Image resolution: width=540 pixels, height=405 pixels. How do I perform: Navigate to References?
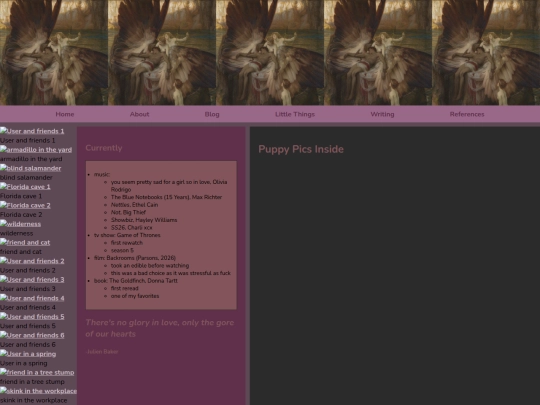pyautogui.click(x=467, y=114)
